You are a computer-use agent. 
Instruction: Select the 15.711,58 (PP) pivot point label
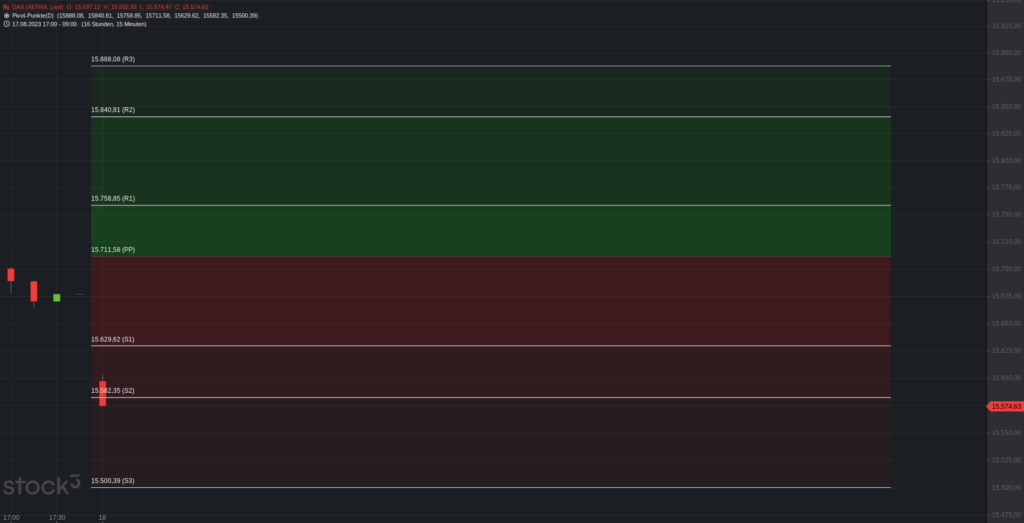pyautogui.click(x=113, y=249)
